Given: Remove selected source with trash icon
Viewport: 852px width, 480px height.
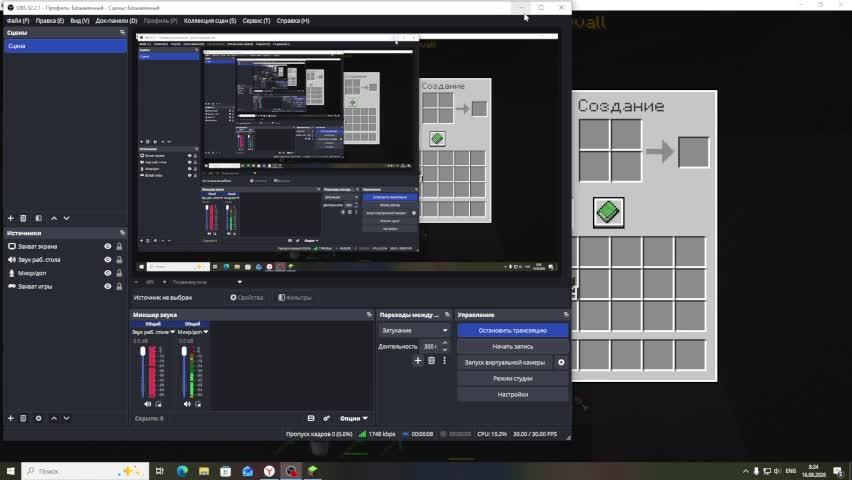Looking at the screenshot, I should pos(23,418).
